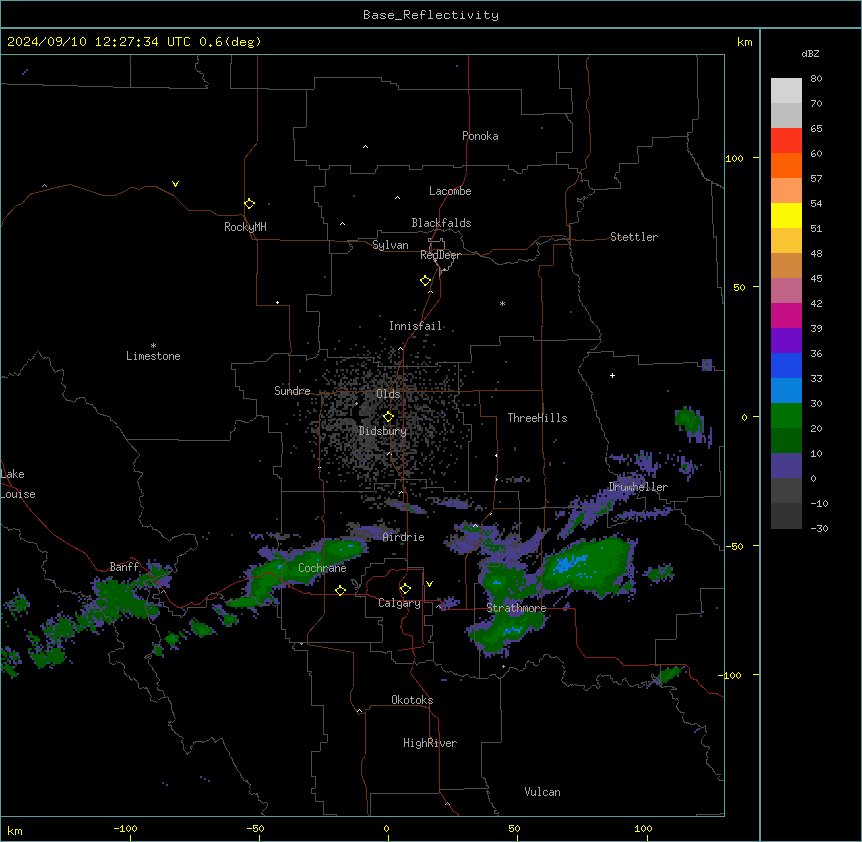The width and height of the screenshot is (862, 842).
Task: Select the Cochrane label
Action: pyautogui.click(x=322, y=568)
